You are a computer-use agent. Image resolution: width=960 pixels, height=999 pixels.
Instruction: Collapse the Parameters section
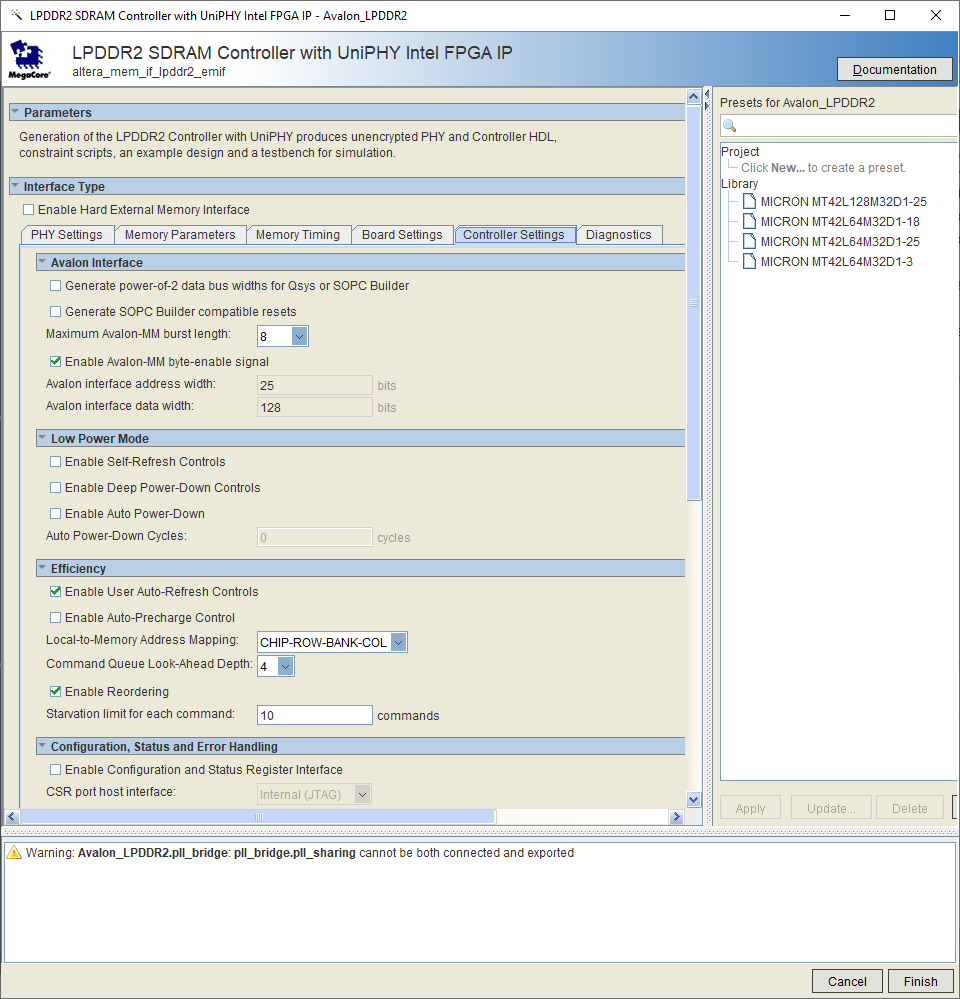pyautogui.click(x=15, y=111)
